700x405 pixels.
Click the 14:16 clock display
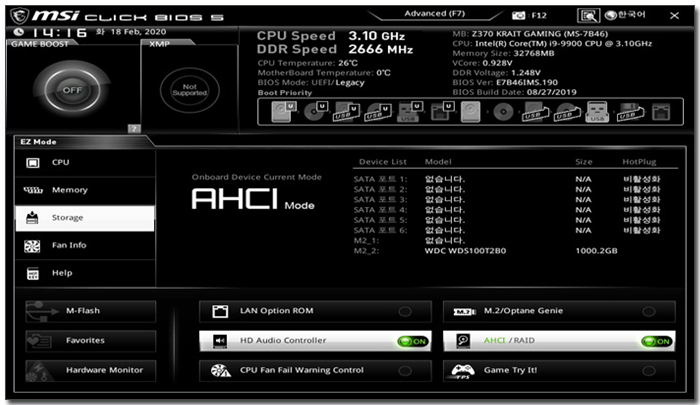pyautogui.click(x=60, y=32)
